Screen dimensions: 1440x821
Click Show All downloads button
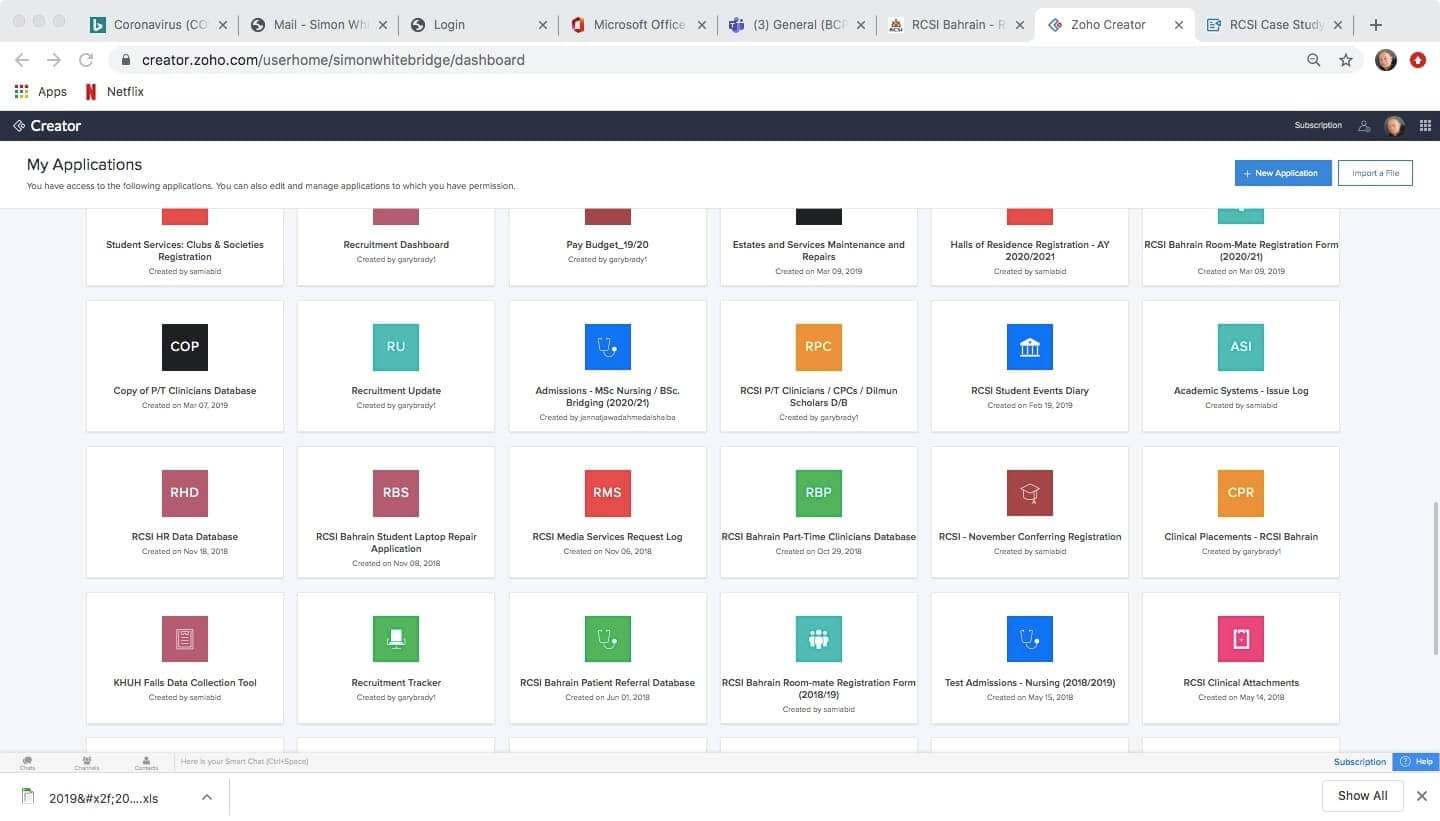pos(1363,796)
